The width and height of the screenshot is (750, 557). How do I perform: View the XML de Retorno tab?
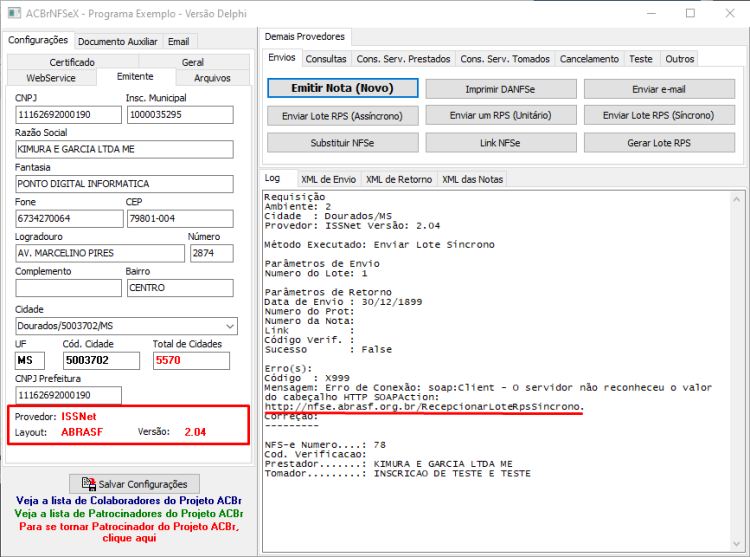pyautogui.click(x=399, y=180)
